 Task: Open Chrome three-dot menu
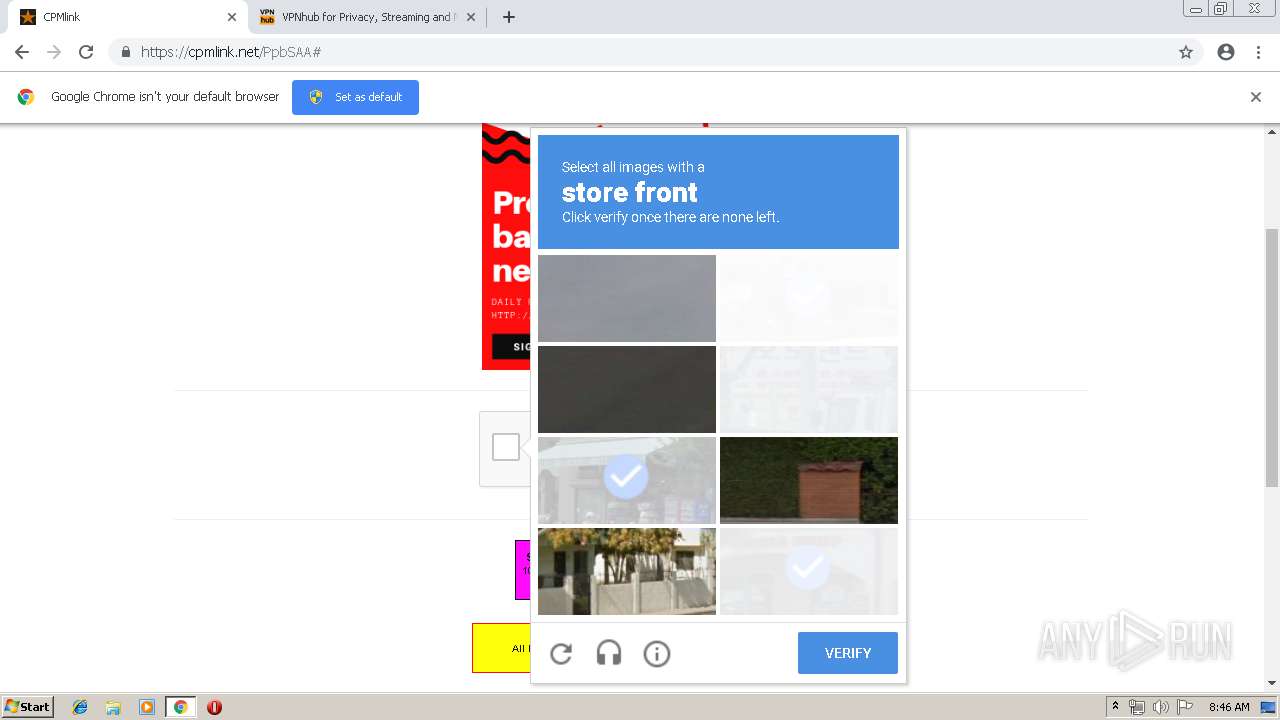click(1258, 52)
